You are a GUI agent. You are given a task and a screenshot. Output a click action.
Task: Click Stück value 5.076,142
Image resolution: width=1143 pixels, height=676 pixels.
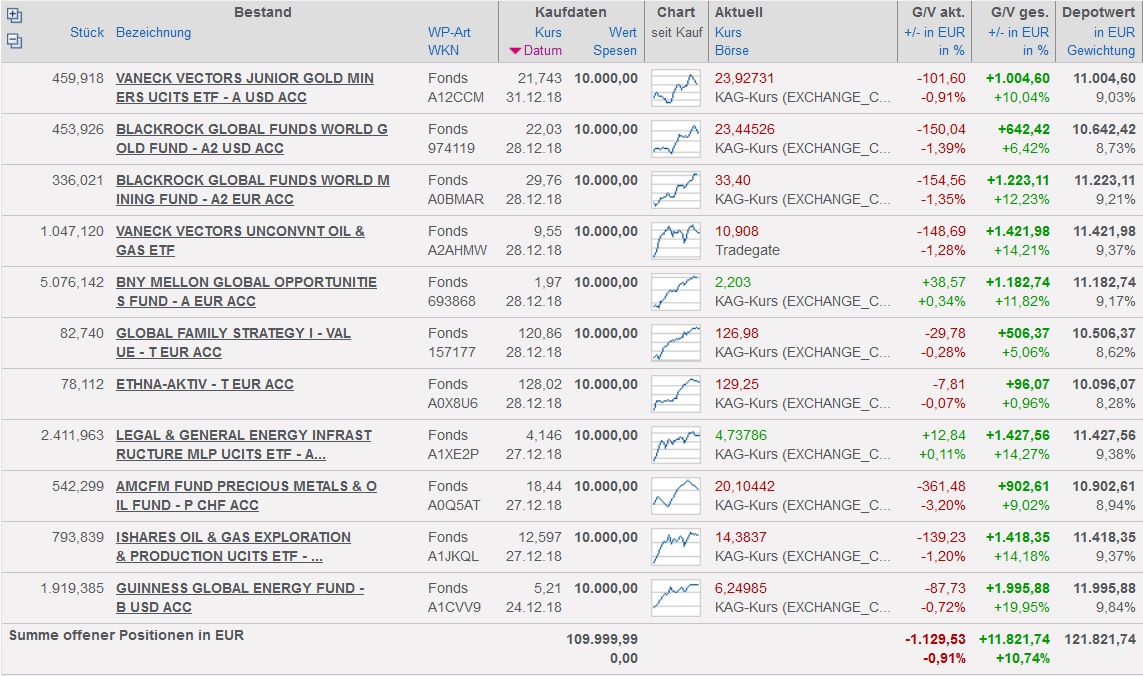click(x=72, y=282)
